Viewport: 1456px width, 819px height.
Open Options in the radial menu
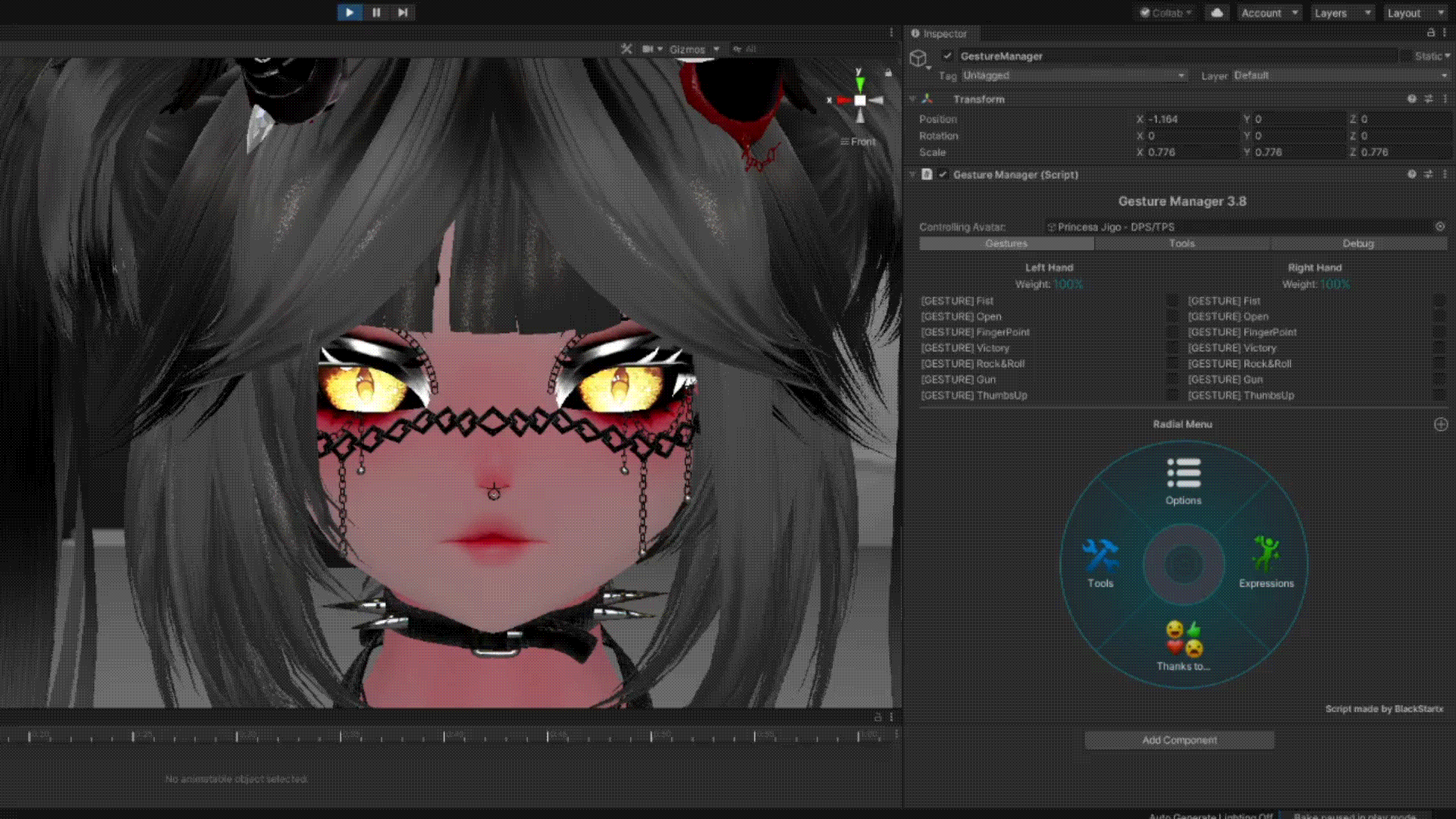[x=1183, y=482]
